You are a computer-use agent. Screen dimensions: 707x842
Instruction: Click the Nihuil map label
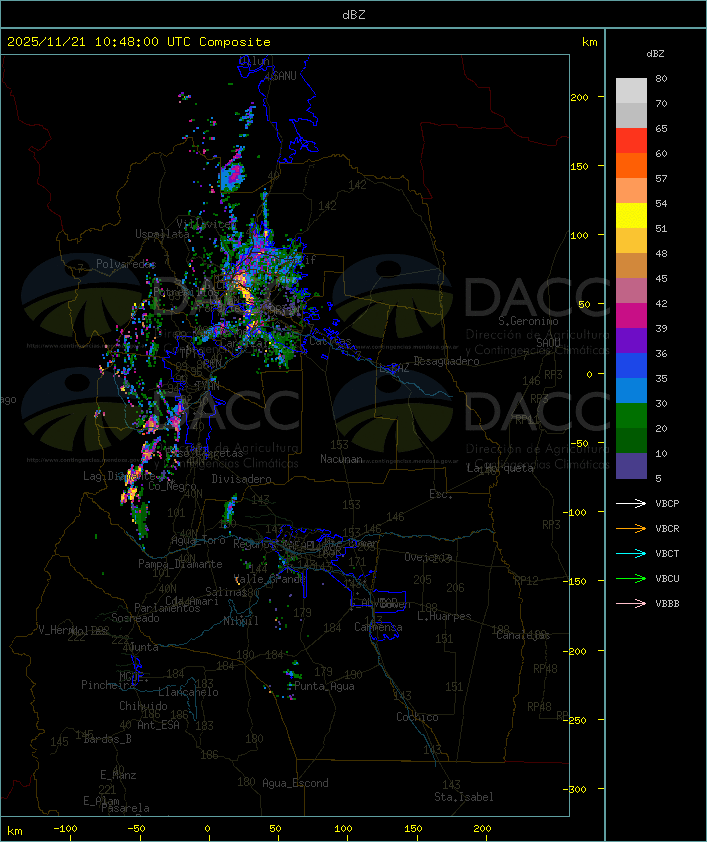(x=241, y=621)
